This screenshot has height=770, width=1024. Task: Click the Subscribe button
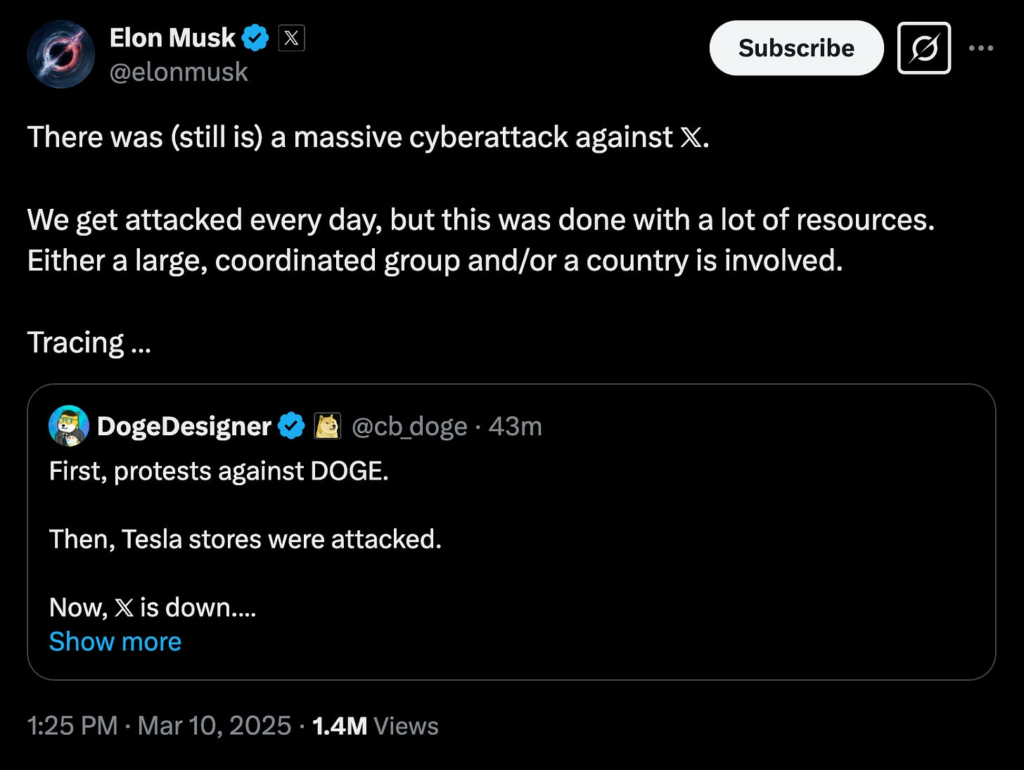click(x=795, y=47)
